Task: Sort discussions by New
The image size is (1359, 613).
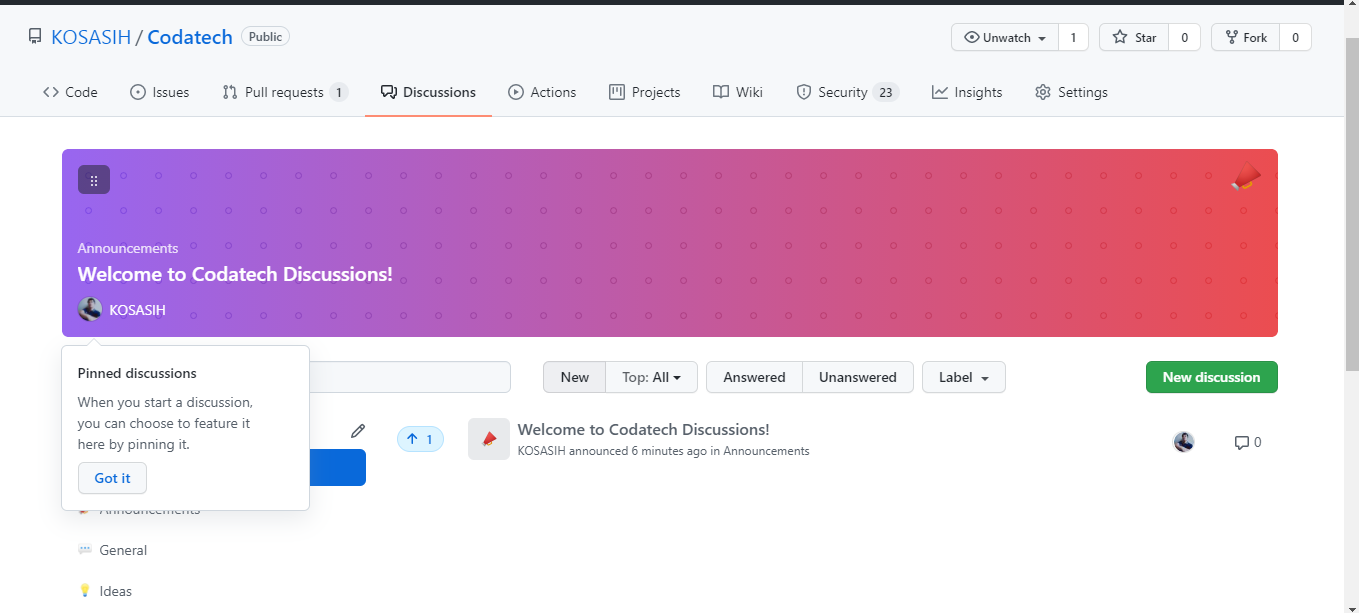Action: point(575,377)
